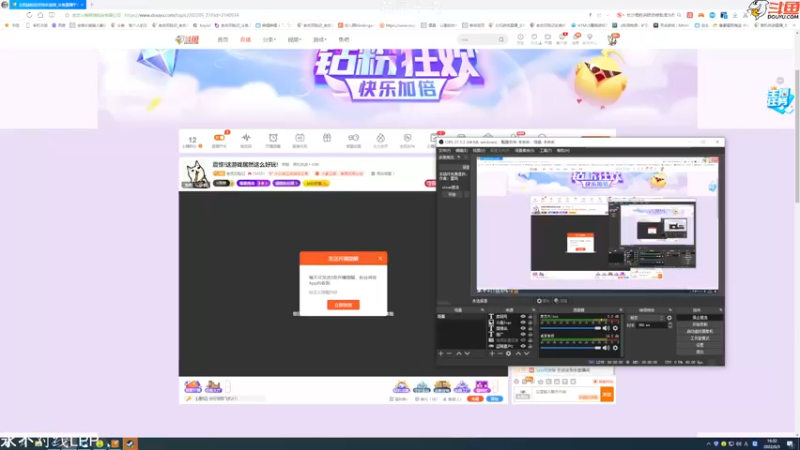Open the sound wave icon in streamer toolbar
This screenshot has height=450, width=800.
pyautogui.click(x=246, y=138)
